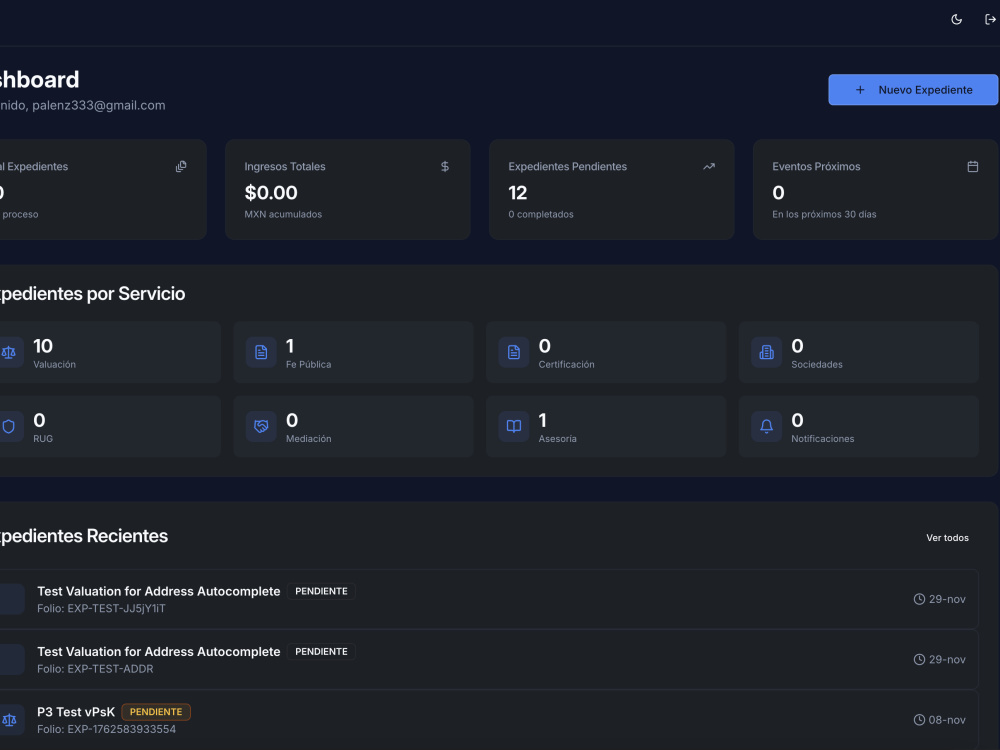Viewport: 1000px width, 750px height.
Task: Click the scales icon for Valuación
Action: (9, 352)
